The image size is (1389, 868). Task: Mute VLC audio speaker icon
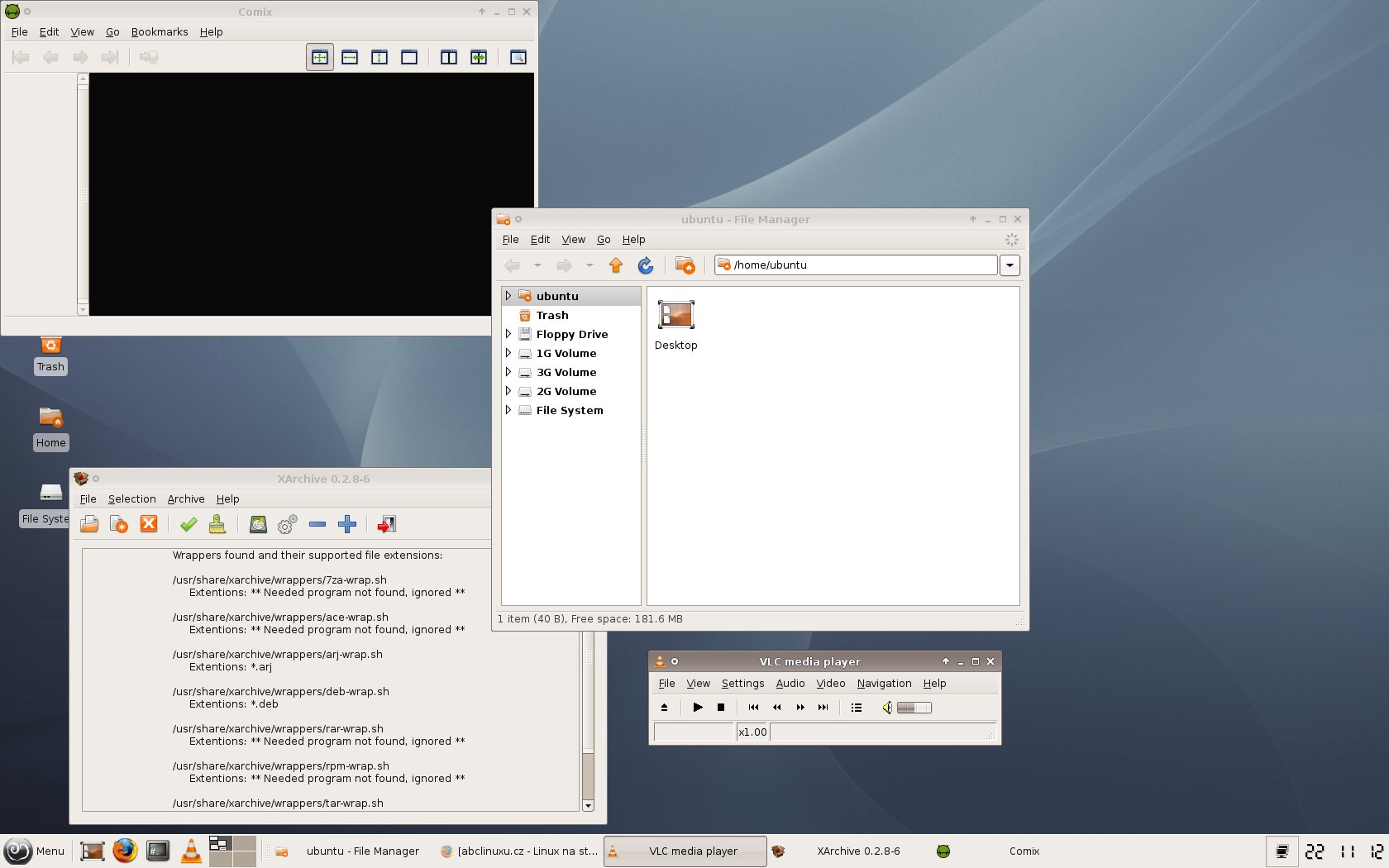(x=887, y=708)
